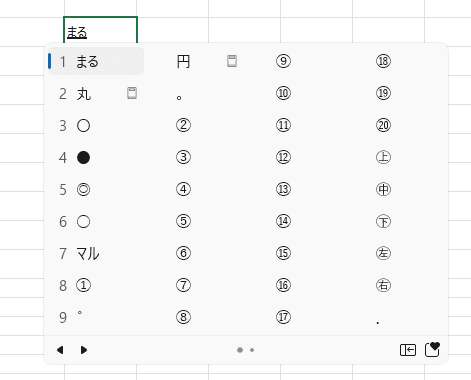Choose candidate 1 まる
Screen dimensions: 471x380
pyautogui.click(x=96, y=61)
